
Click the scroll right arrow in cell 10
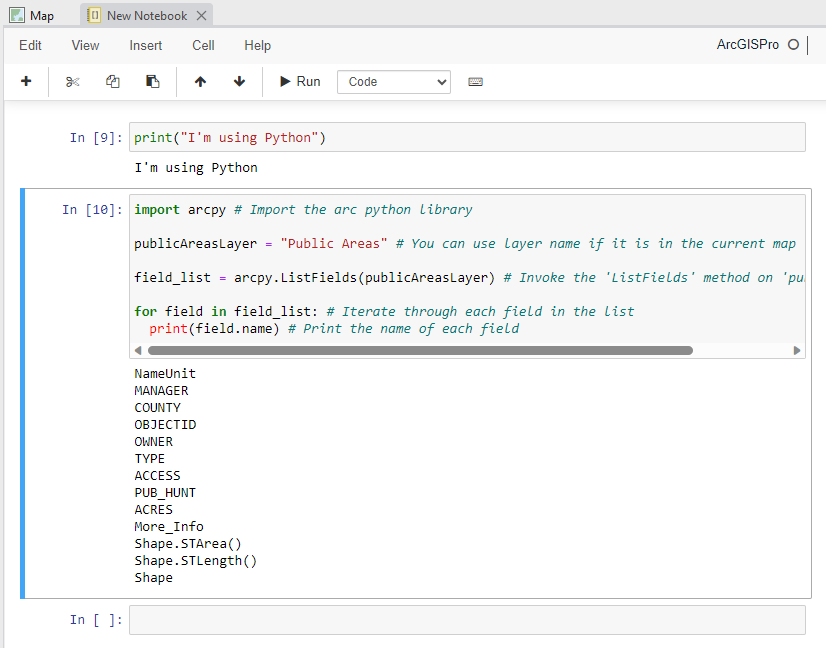pos(796,350)
